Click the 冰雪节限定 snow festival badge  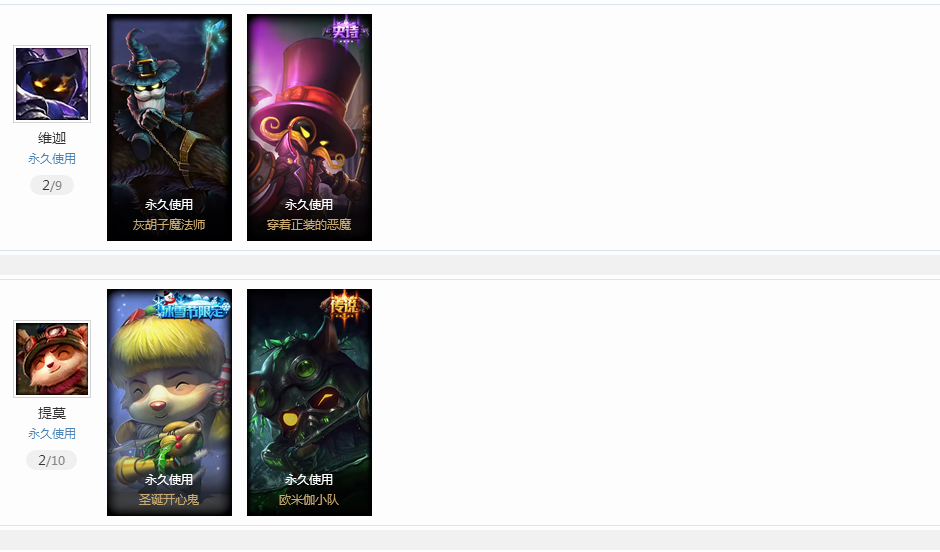click(x=192, y=306)
